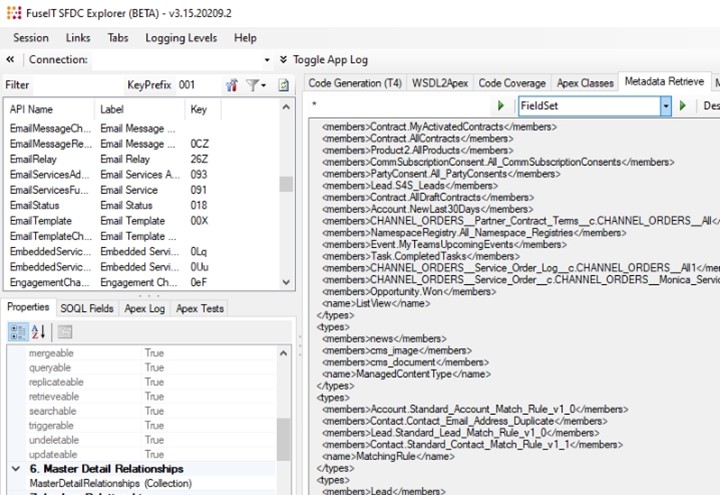The height and width of the screenshot is (495, 720).
Task: Select the EmailStatus object row
Action: pos(141,205)
